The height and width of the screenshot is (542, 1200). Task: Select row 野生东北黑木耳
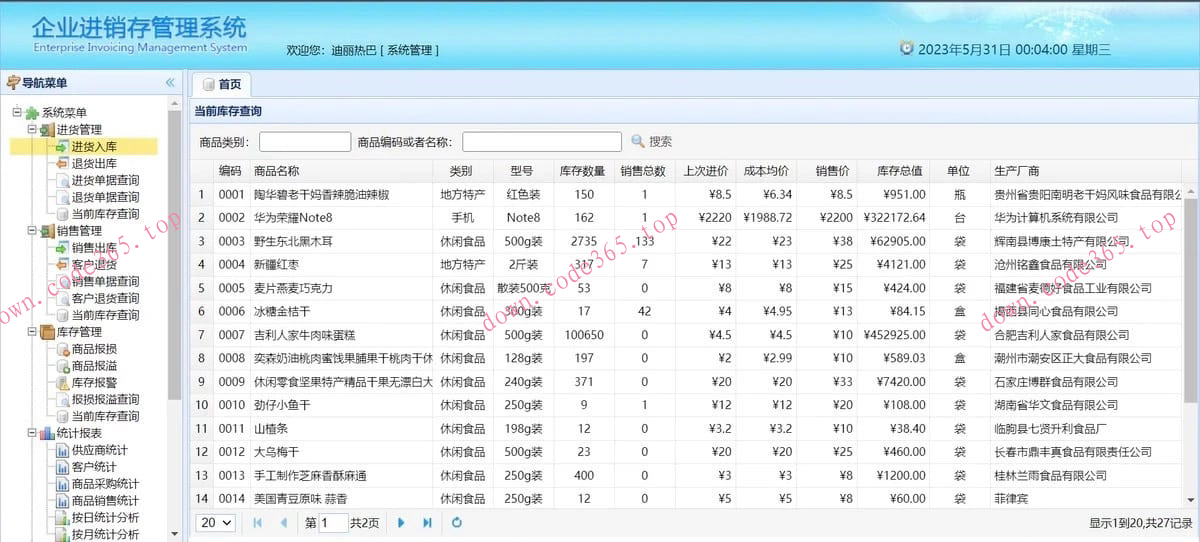(685, 241)
